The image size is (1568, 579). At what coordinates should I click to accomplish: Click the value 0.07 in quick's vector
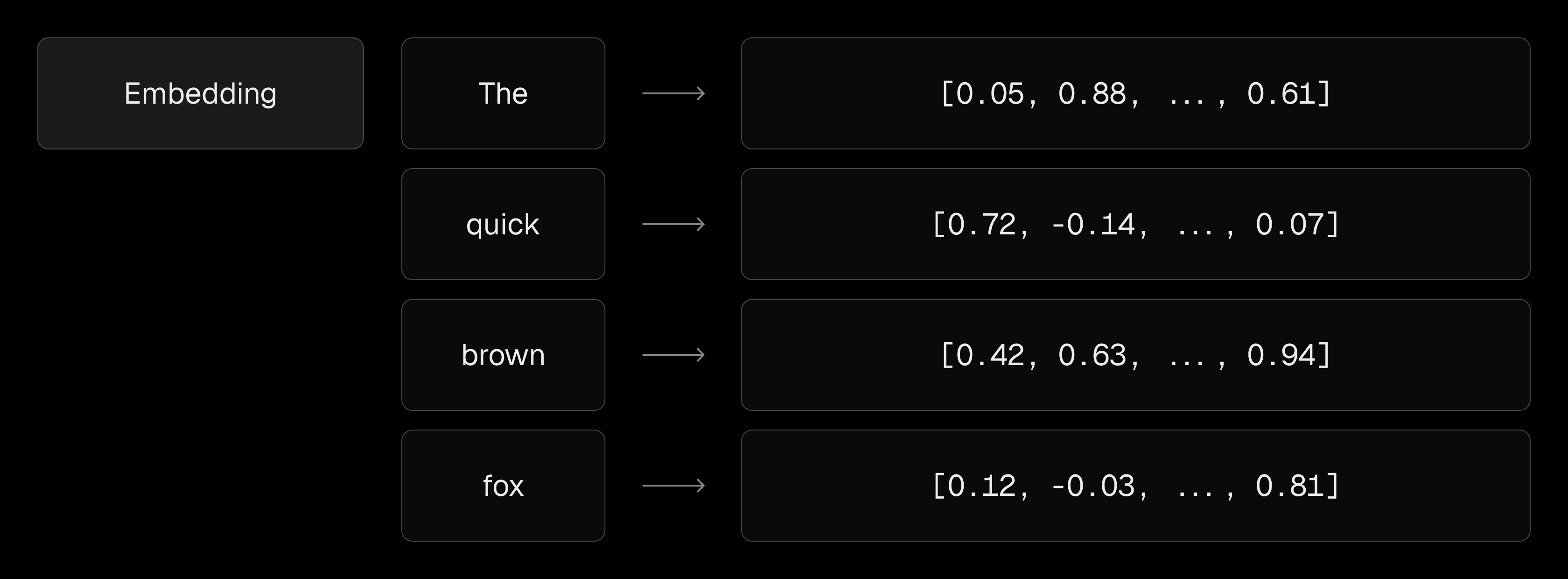[x=1289, y=224]
